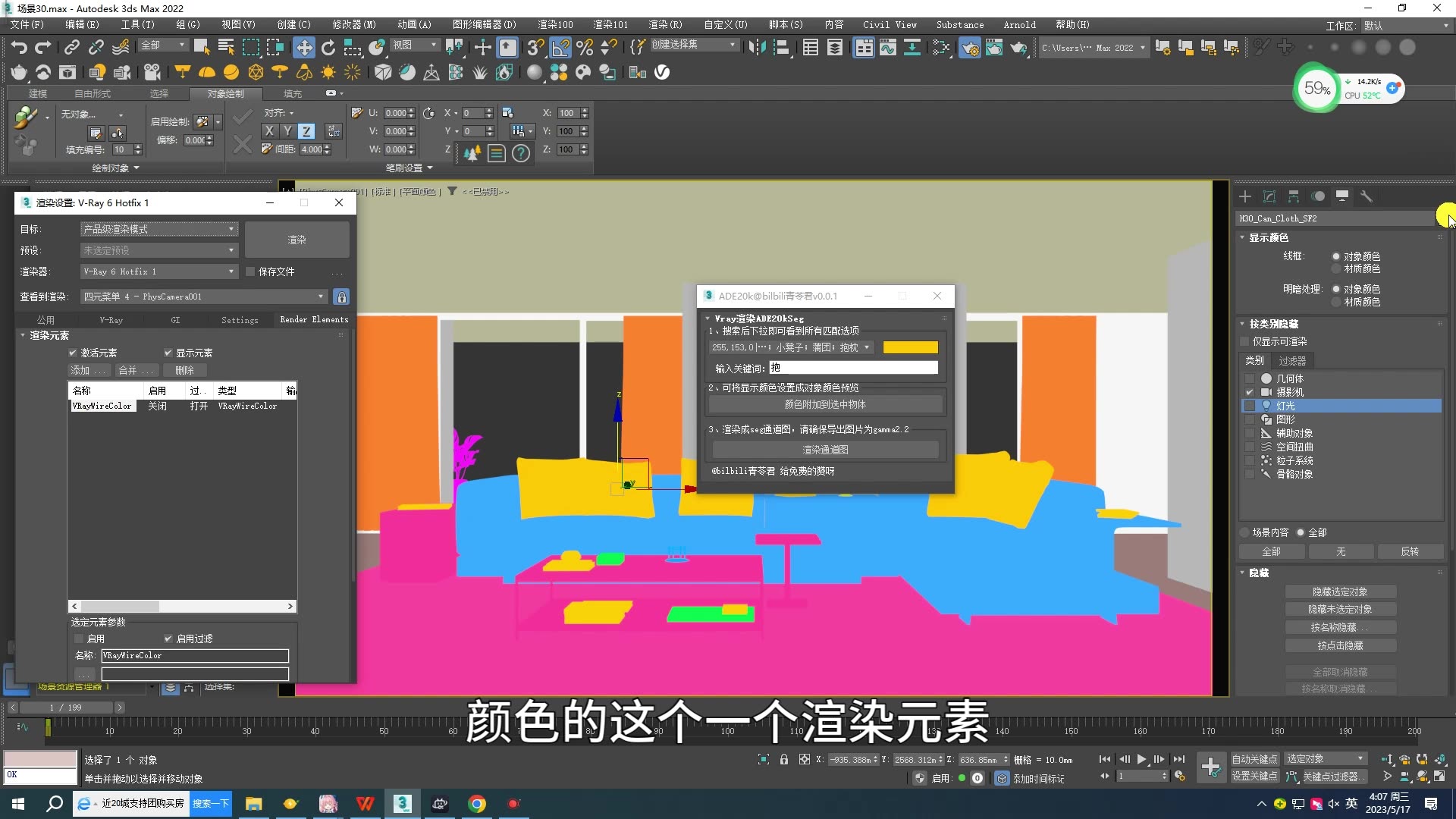The width and height of the screenshot is (1456, 819).
Task: Open the 产品级渲染模式 target dropdown
Action: (159, 228)
